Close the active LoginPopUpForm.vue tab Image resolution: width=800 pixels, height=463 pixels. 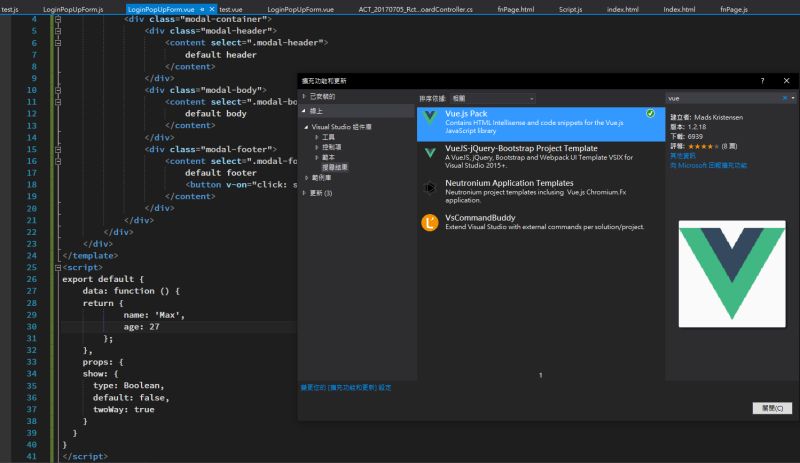point(212,9)
